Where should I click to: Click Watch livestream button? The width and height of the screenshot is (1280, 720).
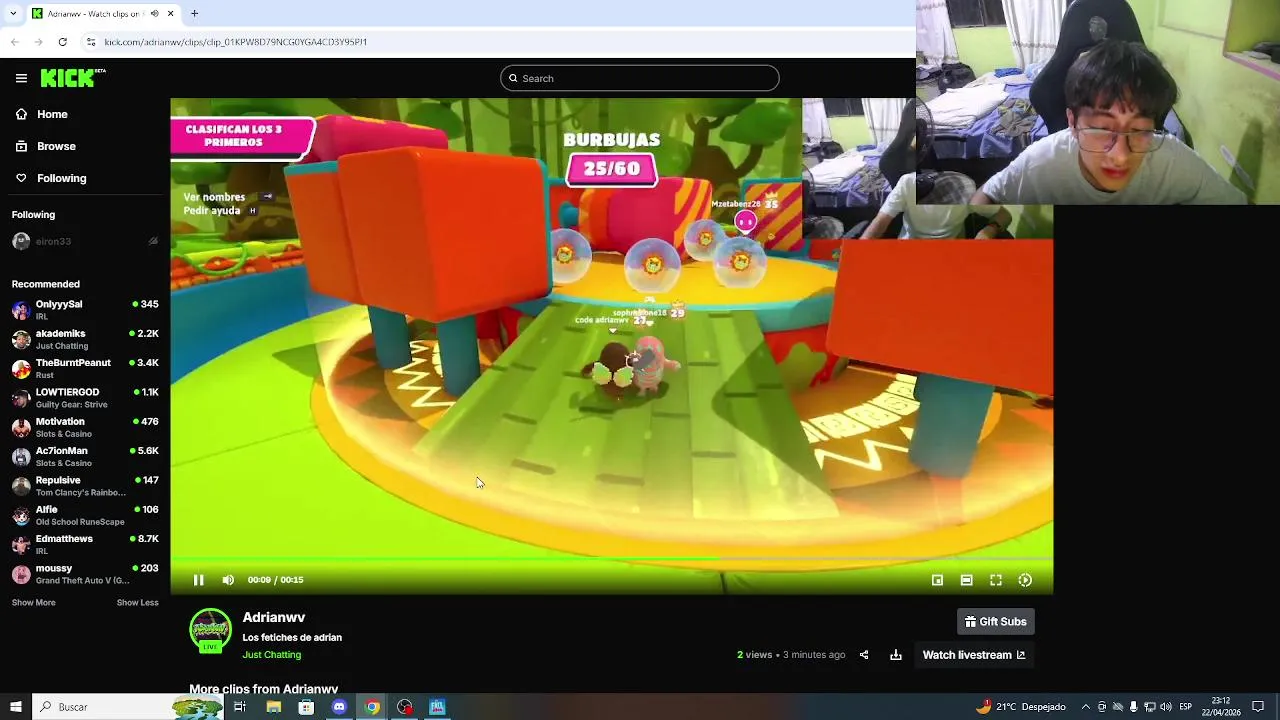click(973, 655)
